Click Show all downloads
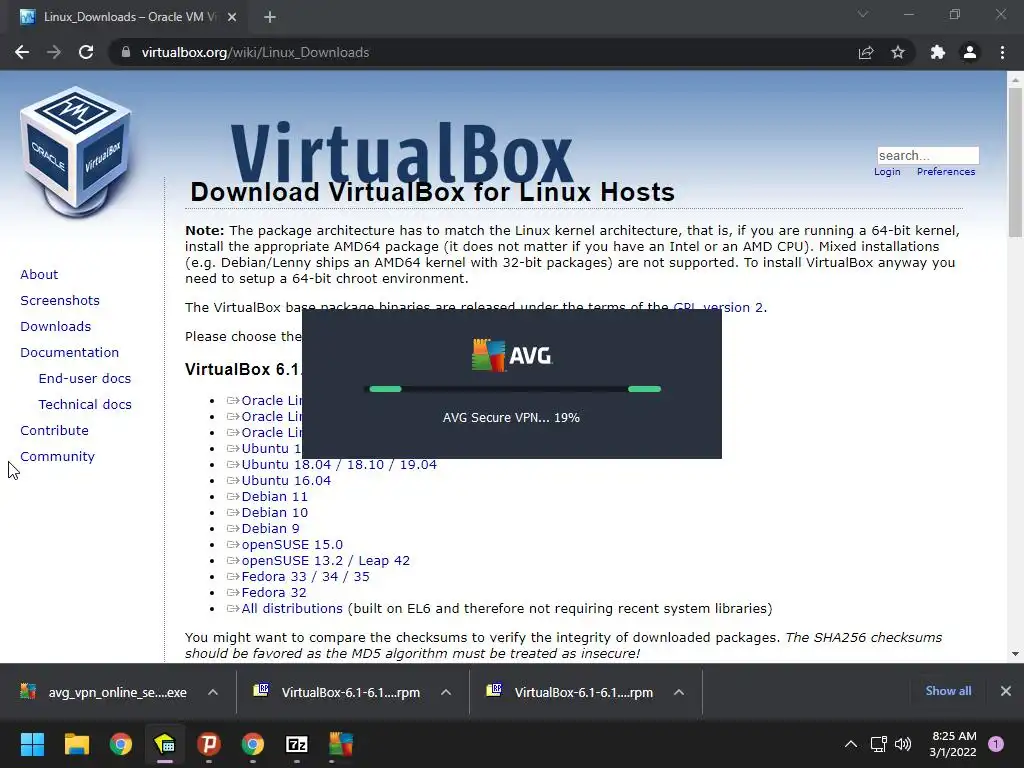Viewport: 1024px width, 768px height. tap(948, 691)
